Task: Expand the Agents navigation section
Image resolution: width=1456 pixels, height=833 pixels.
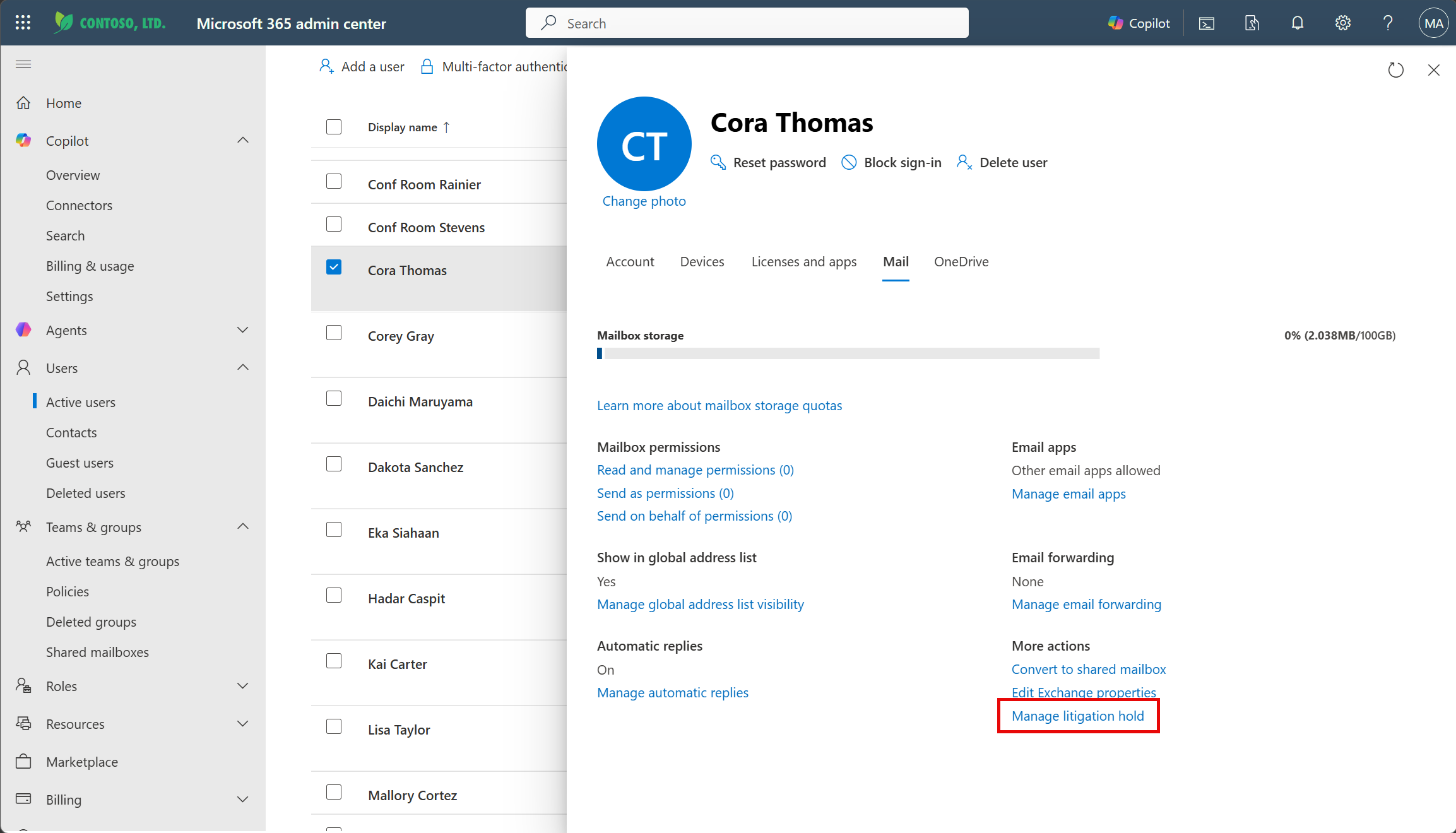Action: (242, 330)
